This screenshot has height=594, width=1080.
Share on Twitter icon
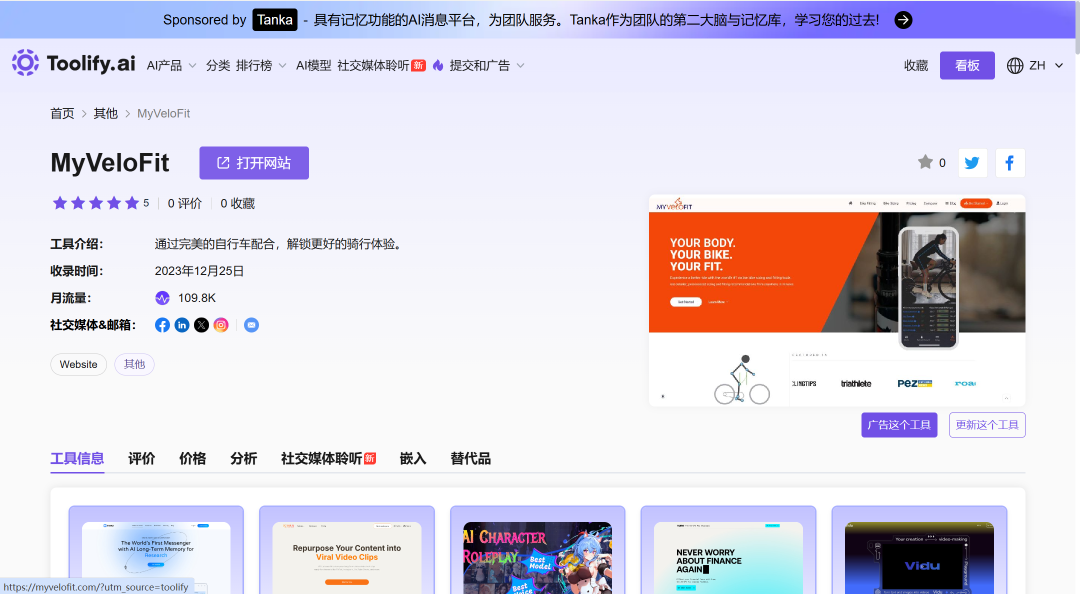(x=972, y=163)
